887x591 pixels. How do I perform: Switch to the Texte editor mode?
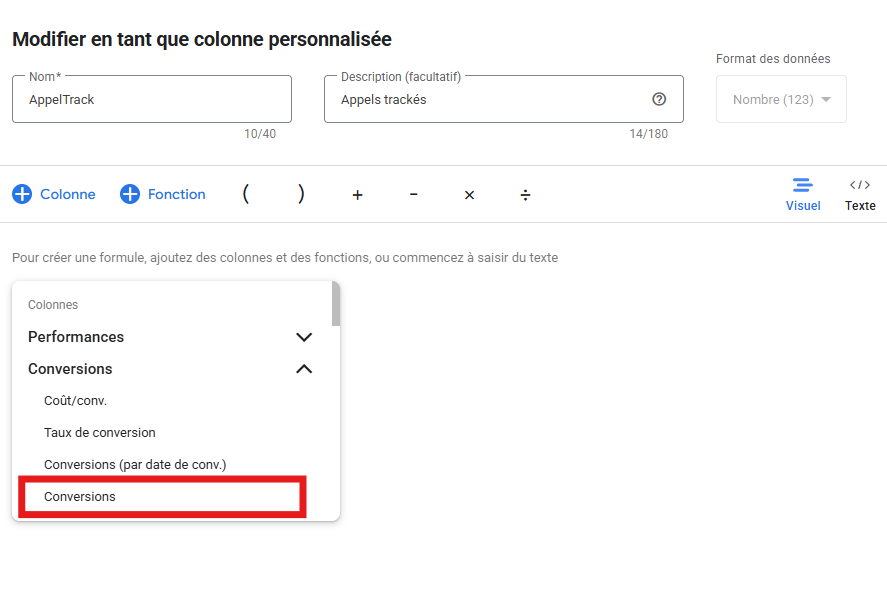pos(859,194)
